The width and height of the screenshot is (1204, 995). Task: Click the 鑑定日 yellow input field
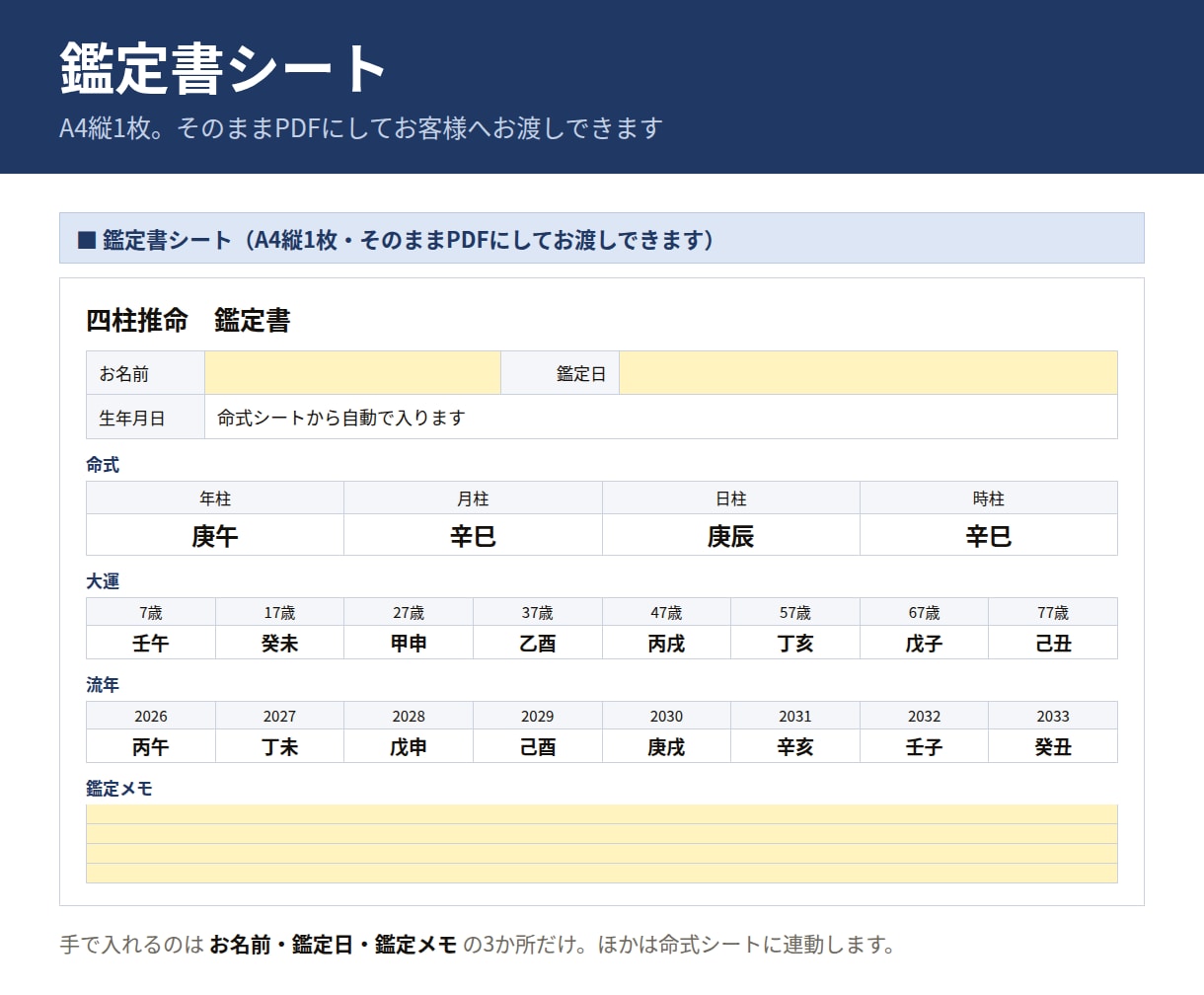868,373
